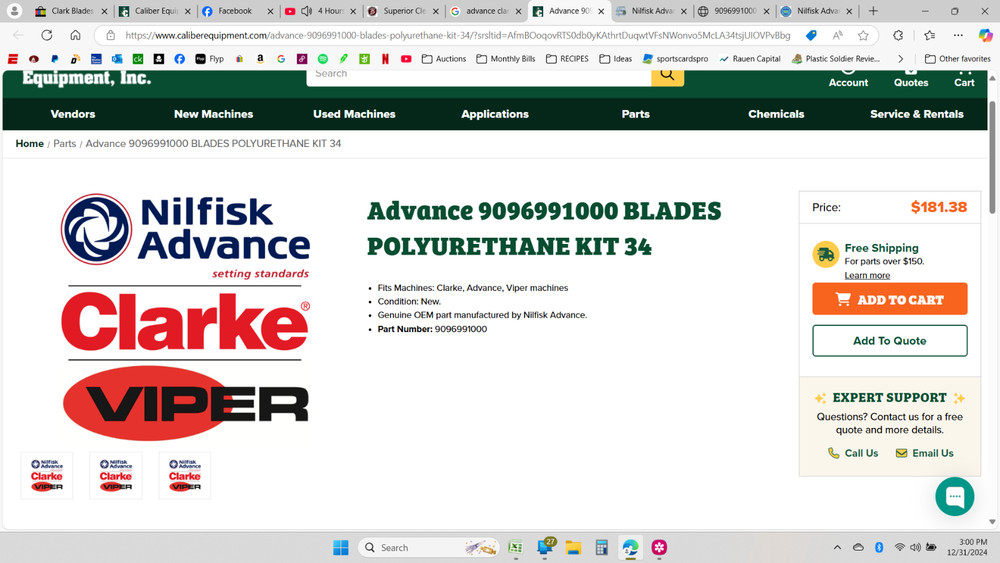Open the RECIPES bookmark folder

click(x=567, y=59)
